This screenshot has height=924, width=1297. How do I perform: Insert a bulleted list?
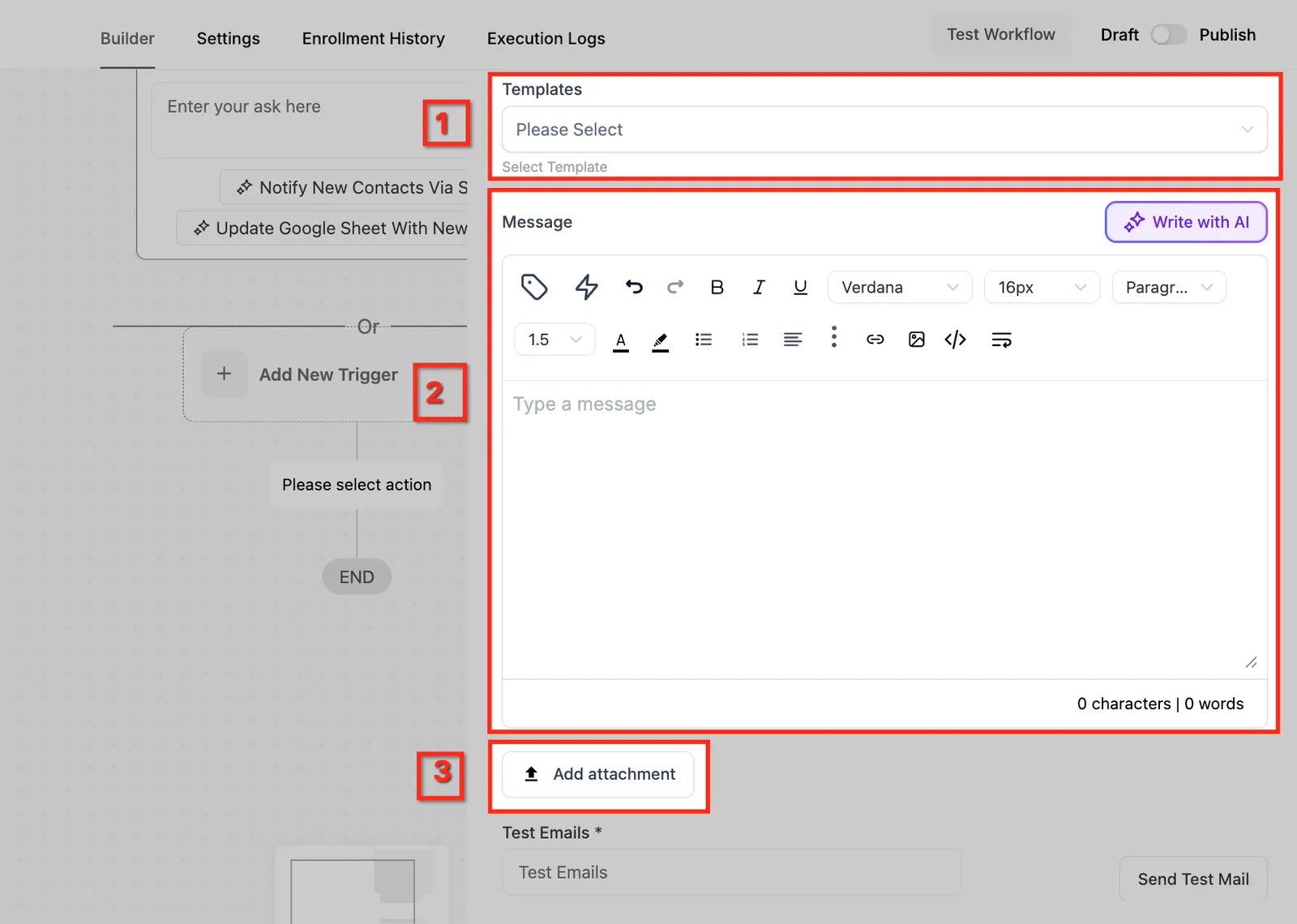[704, 340]
